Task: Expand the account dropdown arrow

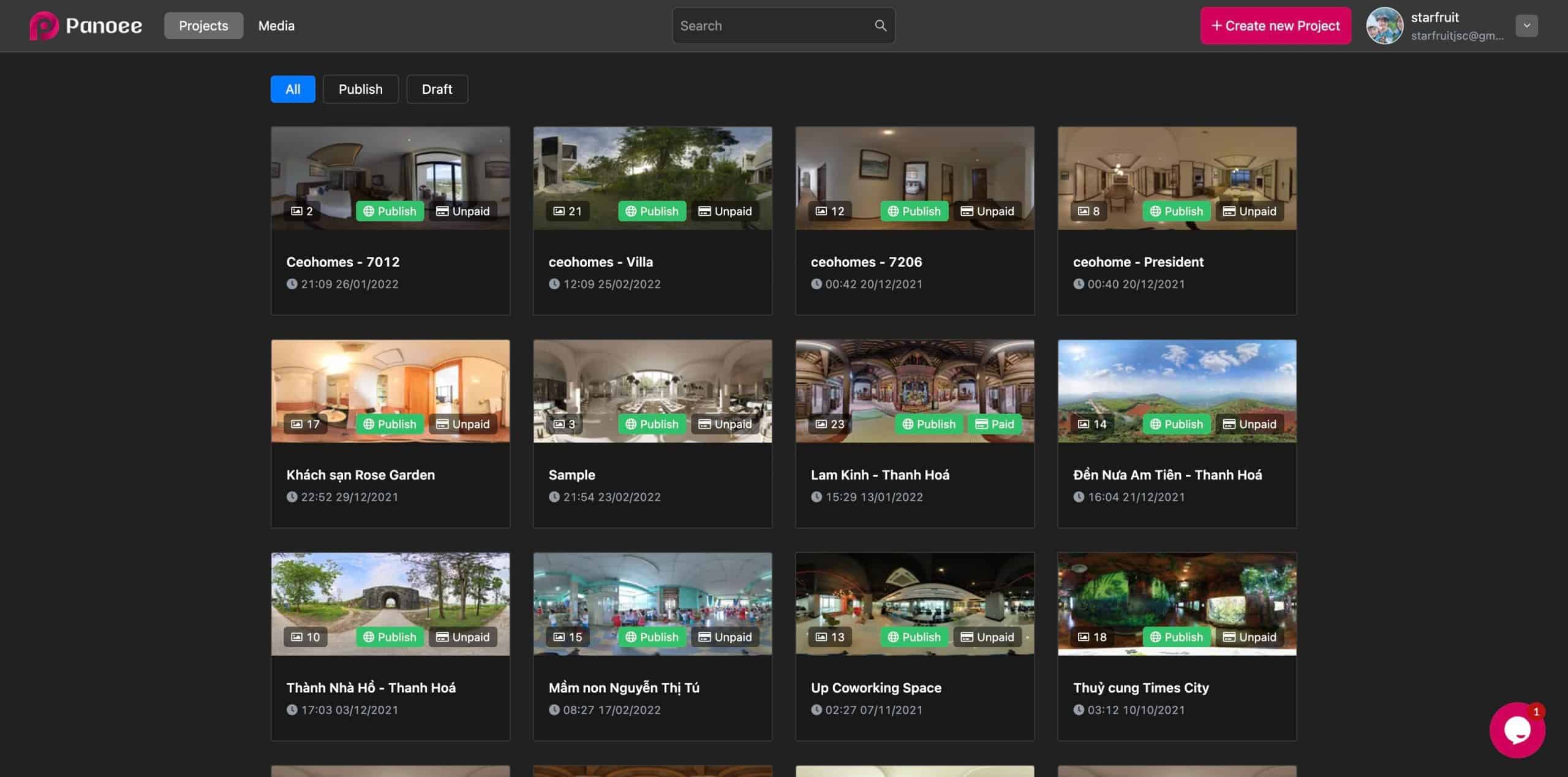Action: (1526, 26)
